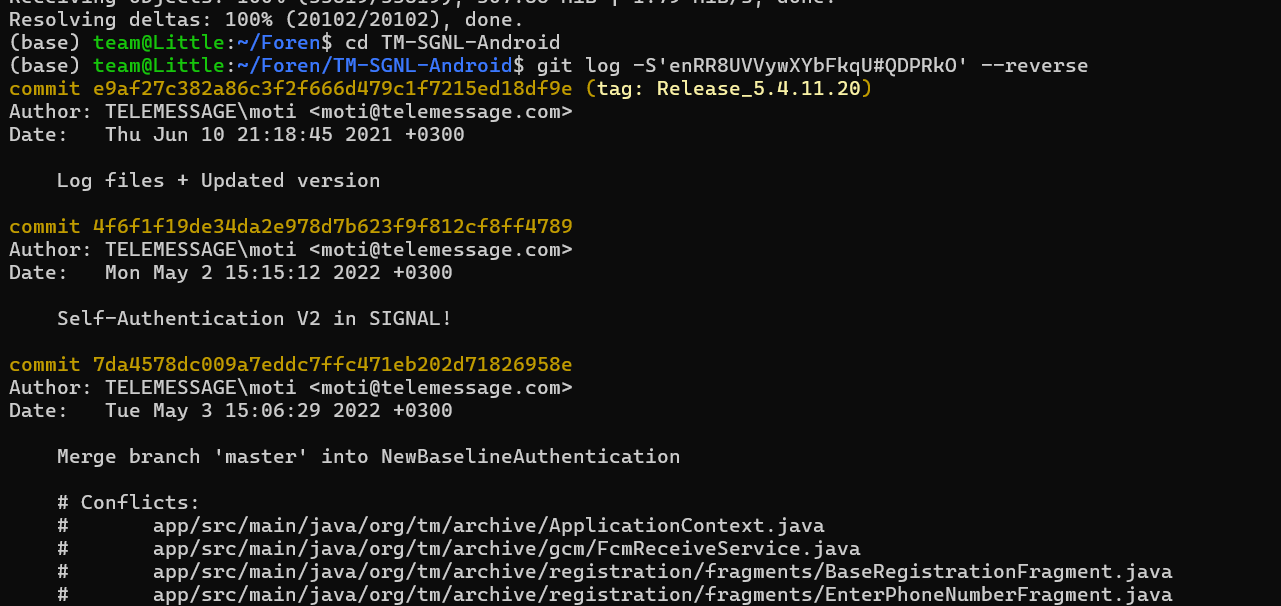The height and width of the screenshot is (606, 1281).
Task: Click the 'Log files + Updated version' message
Action: [x=218, y=180]
